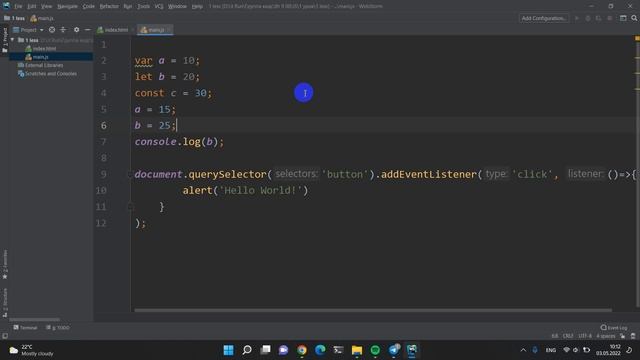Open the Run menu
Viewport: 640px width, 360px height.
(128, 6)
